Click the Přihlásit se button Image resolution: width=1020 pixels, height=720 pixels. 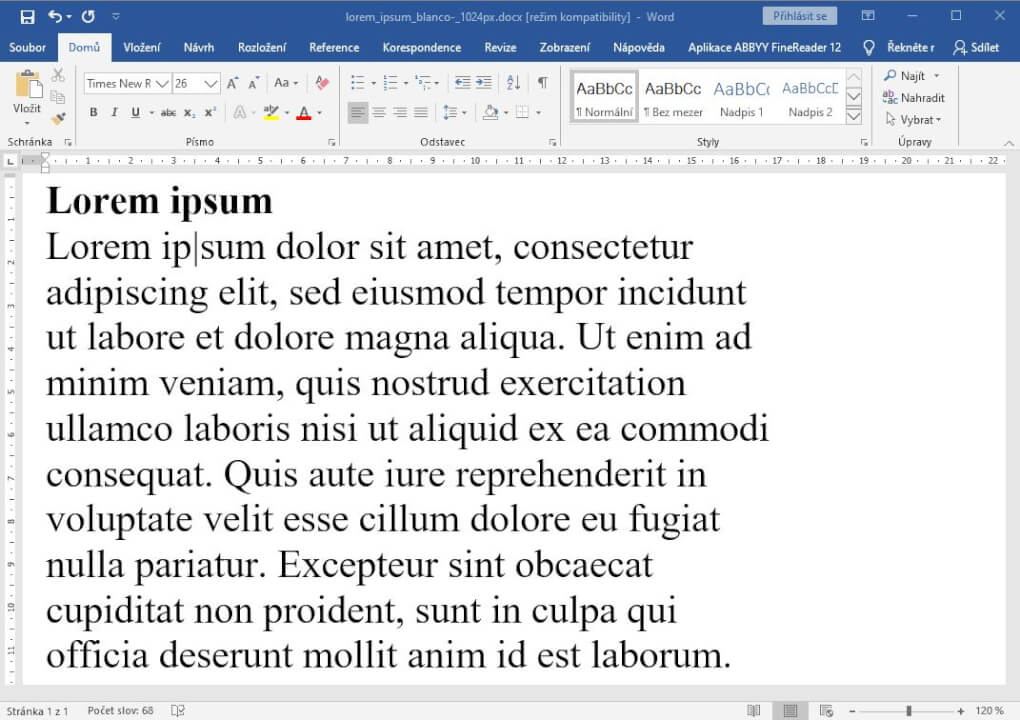point(799,15)
